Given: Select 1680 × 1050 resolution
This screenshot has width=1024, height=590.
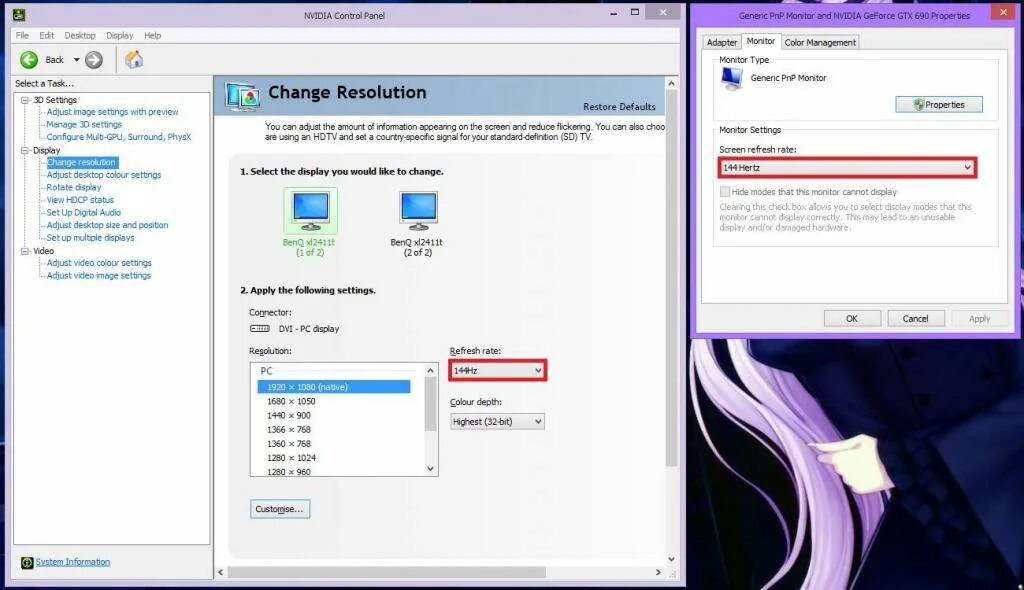Looking at the screenshot, I should pyautogui.click(x=291, y=401).
